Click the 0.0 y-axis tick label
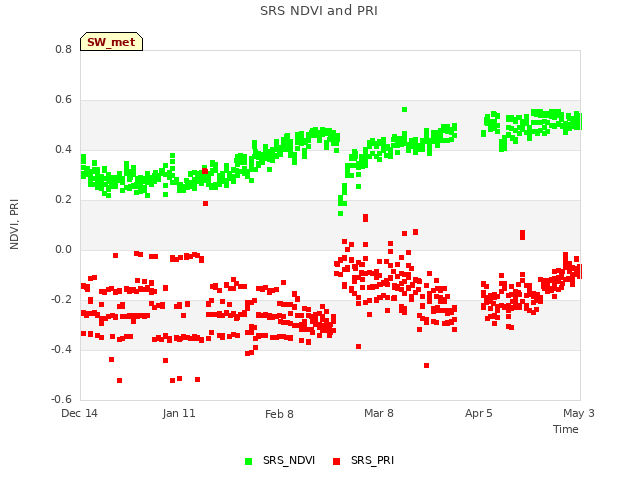The image size is (640, 480). point(63,249)
